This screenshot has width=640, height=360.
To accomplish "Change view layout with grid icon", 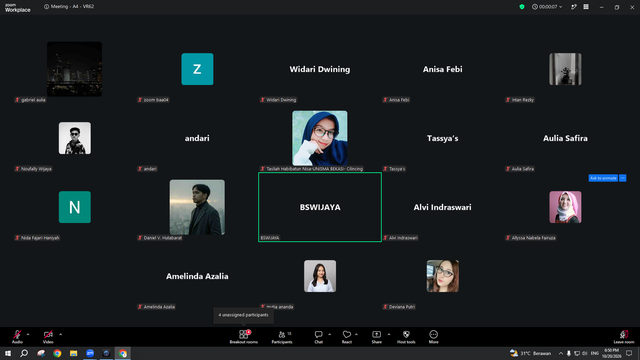I will pyautogui.click(x=586, y=7).
